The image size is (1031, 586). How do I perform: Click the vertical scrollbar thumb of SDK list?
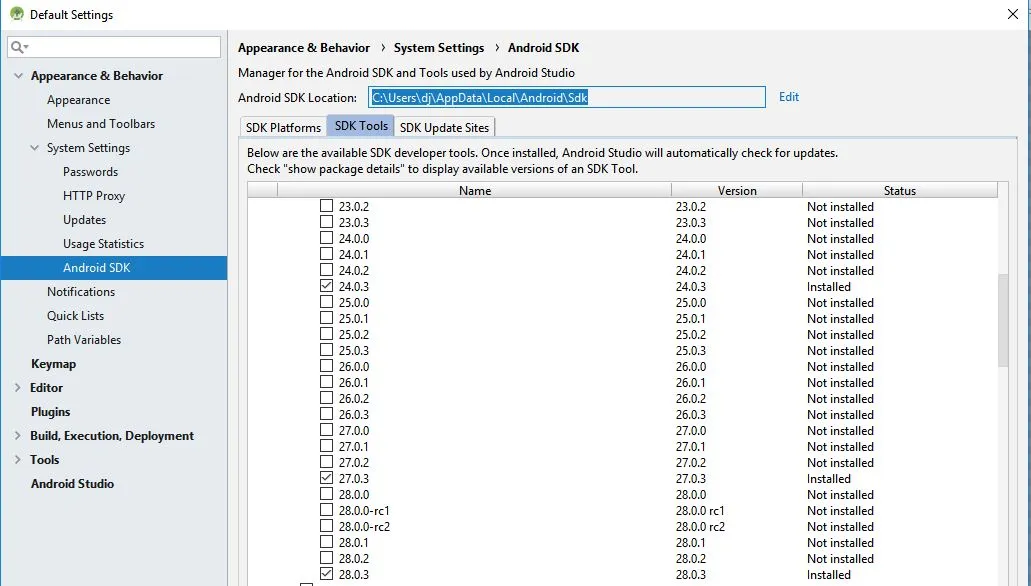[1003, 320]
